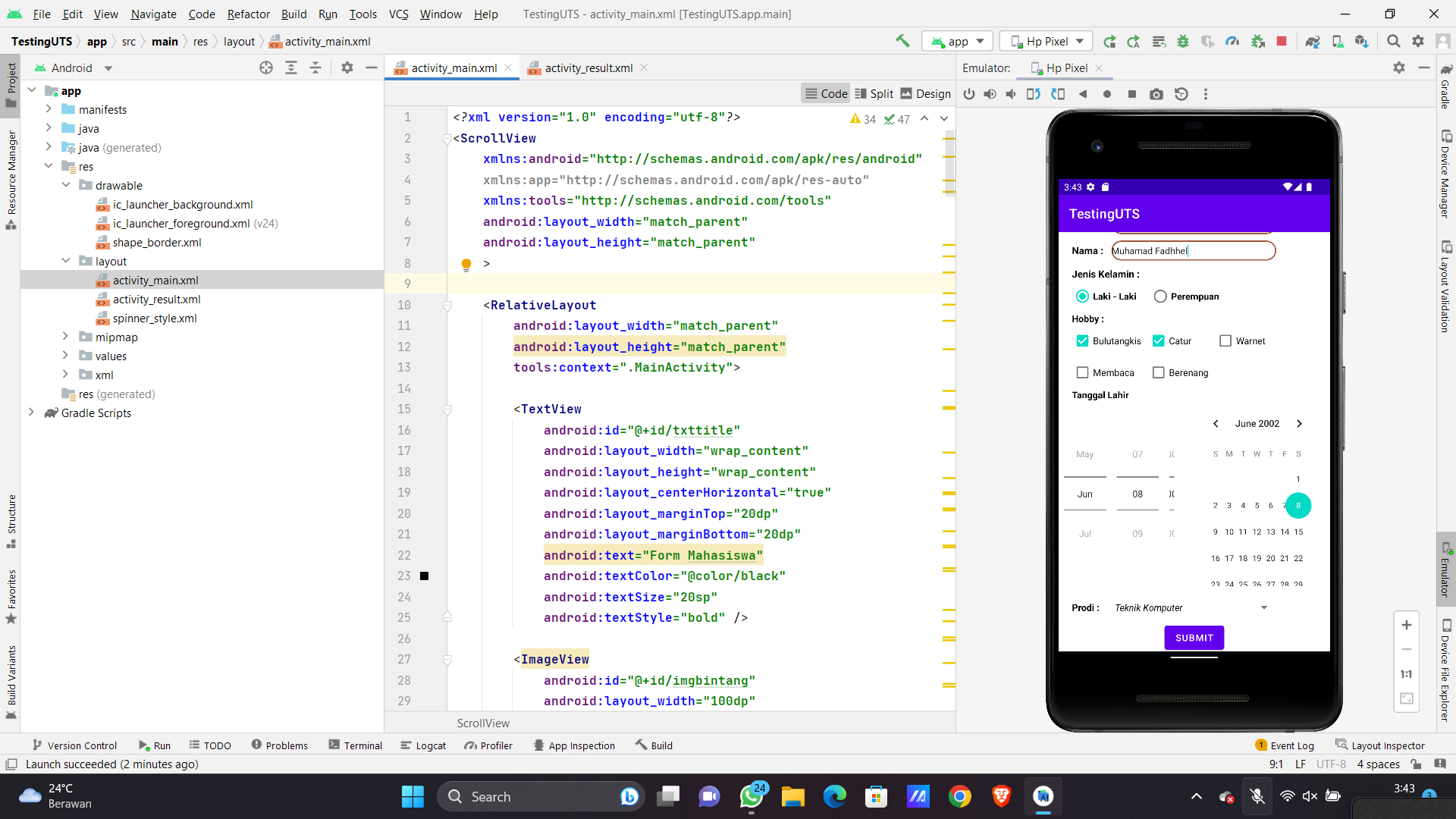Viewport: 1456px width, 819px height.
Task: Uncheck the Bulutangkis checkbox
Action: click(x=1082, y=341)
